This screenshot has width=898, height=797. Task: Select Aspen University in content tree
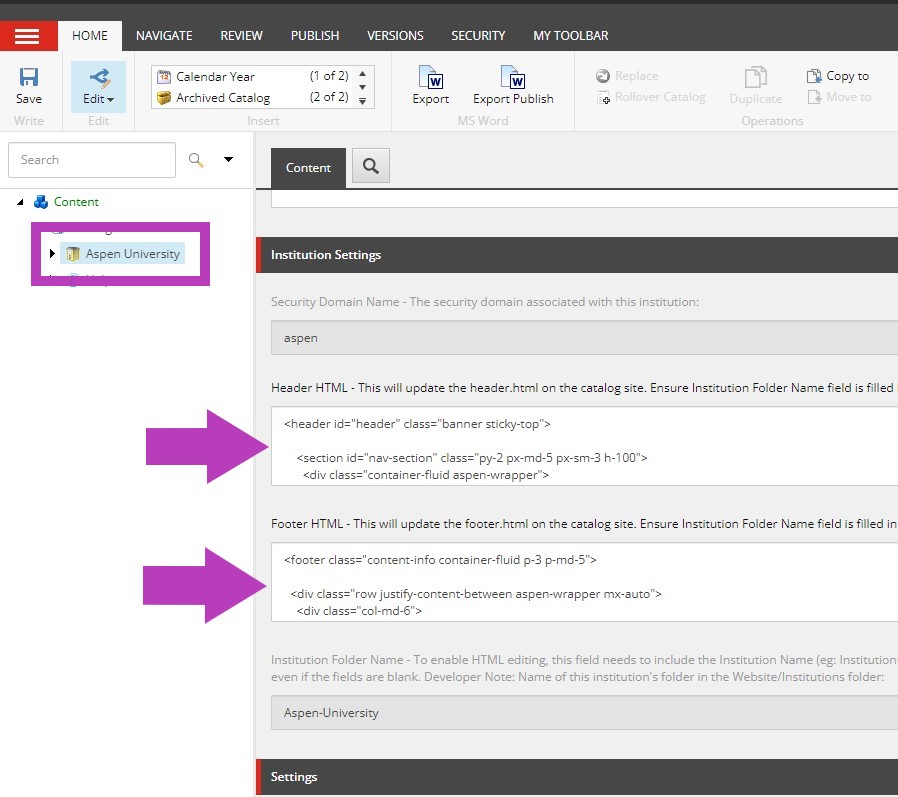(132, 254)
